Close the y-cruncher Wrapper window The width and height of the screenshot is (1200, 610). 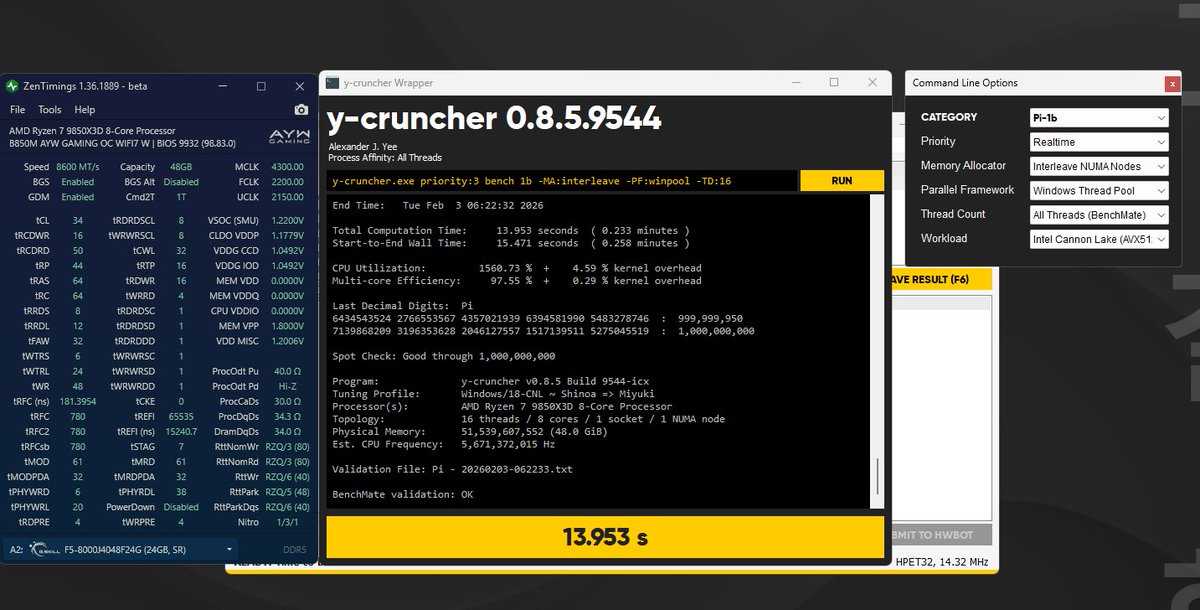(x=873, y=83)
